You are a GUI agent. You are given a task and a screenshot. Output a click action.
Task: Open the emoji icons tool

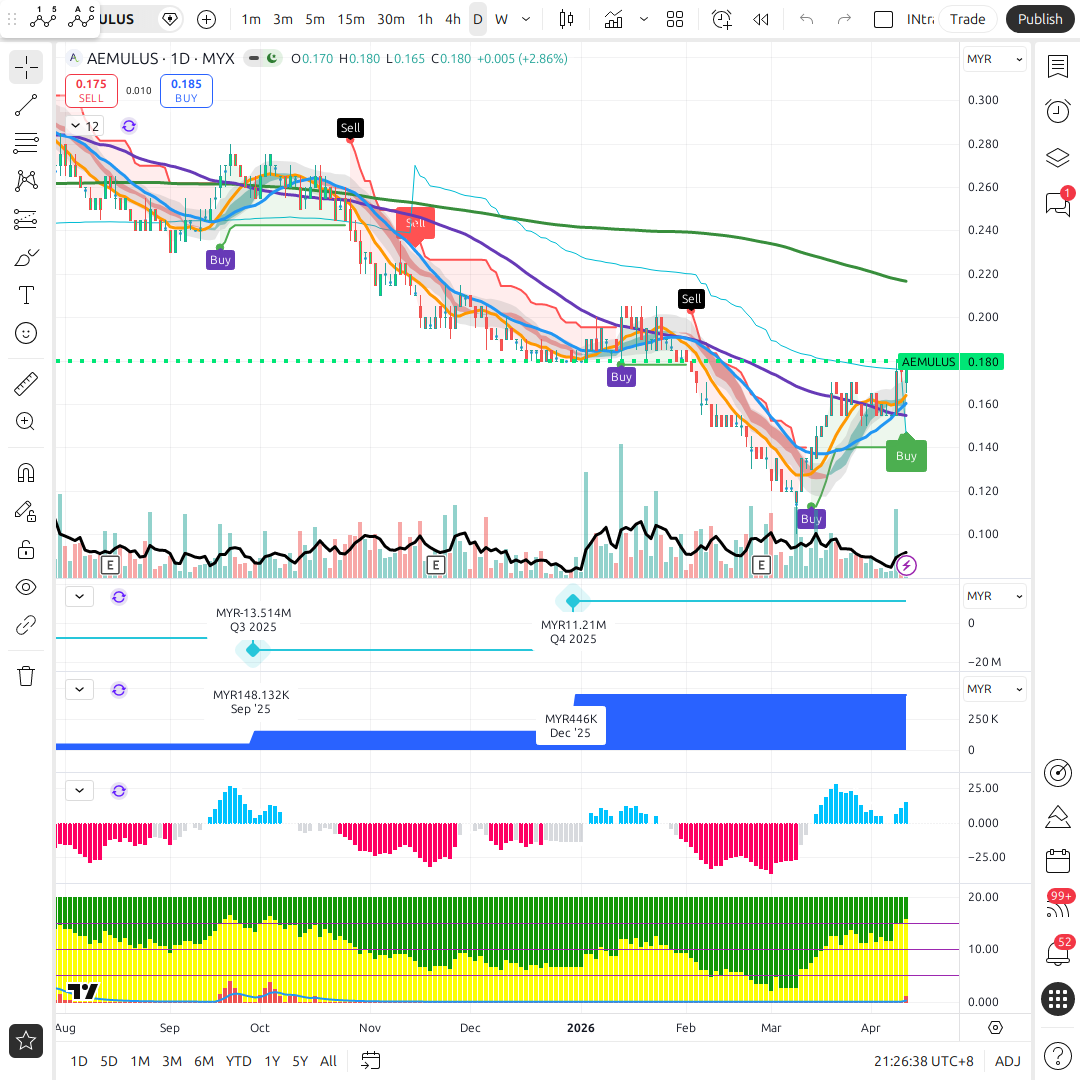point(26,333)
